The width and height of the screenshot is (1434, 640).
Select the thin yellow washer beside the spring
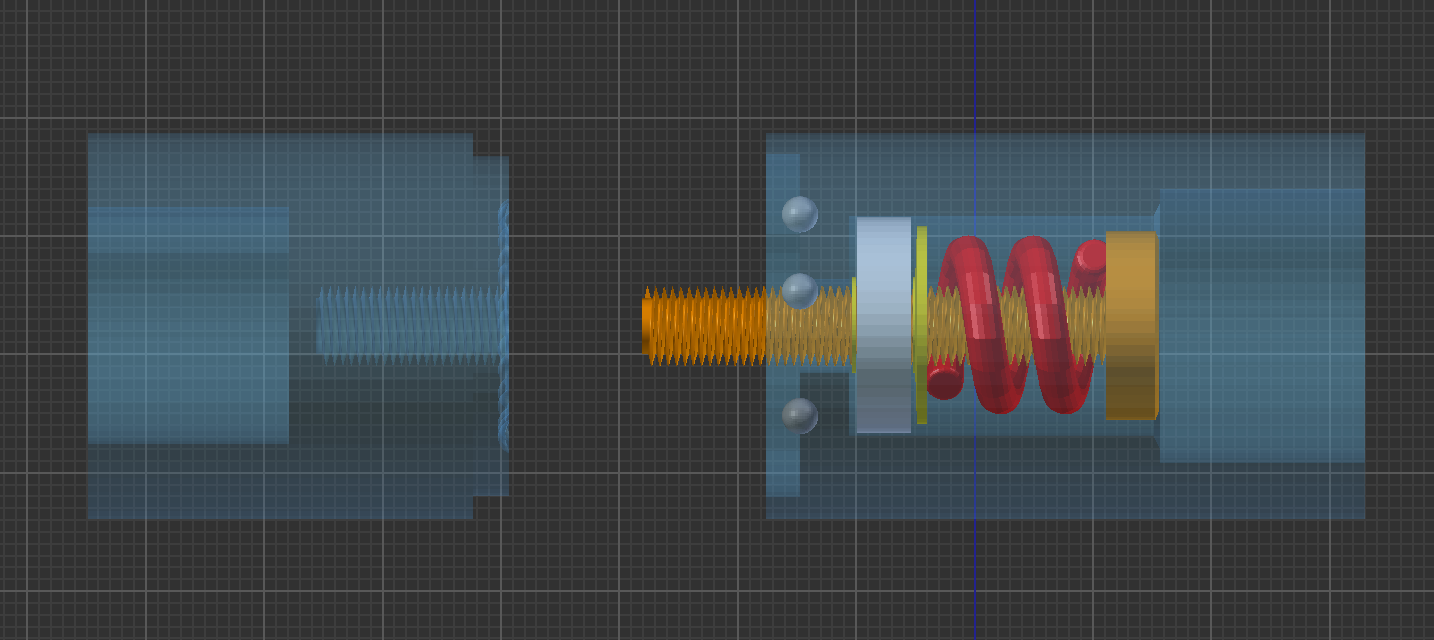[921, 325]
